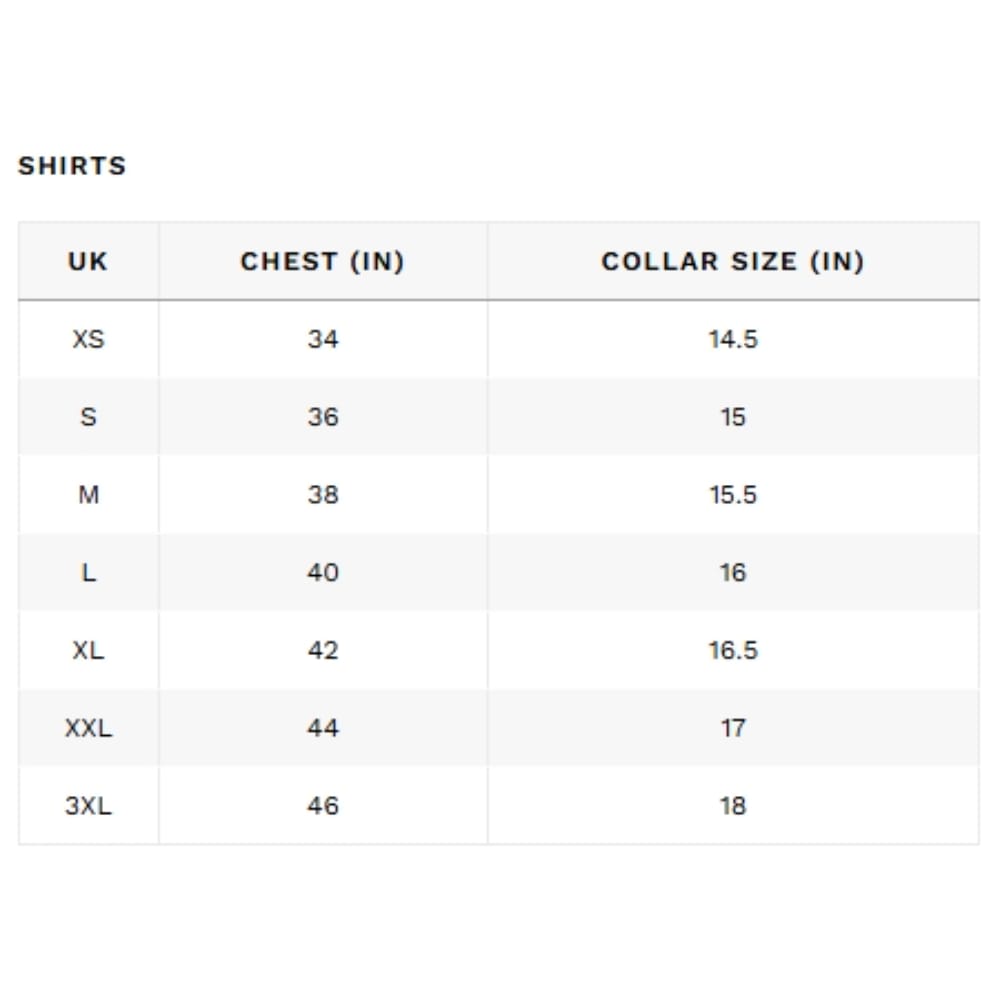Click collar size 14.5

click(733, 339)
